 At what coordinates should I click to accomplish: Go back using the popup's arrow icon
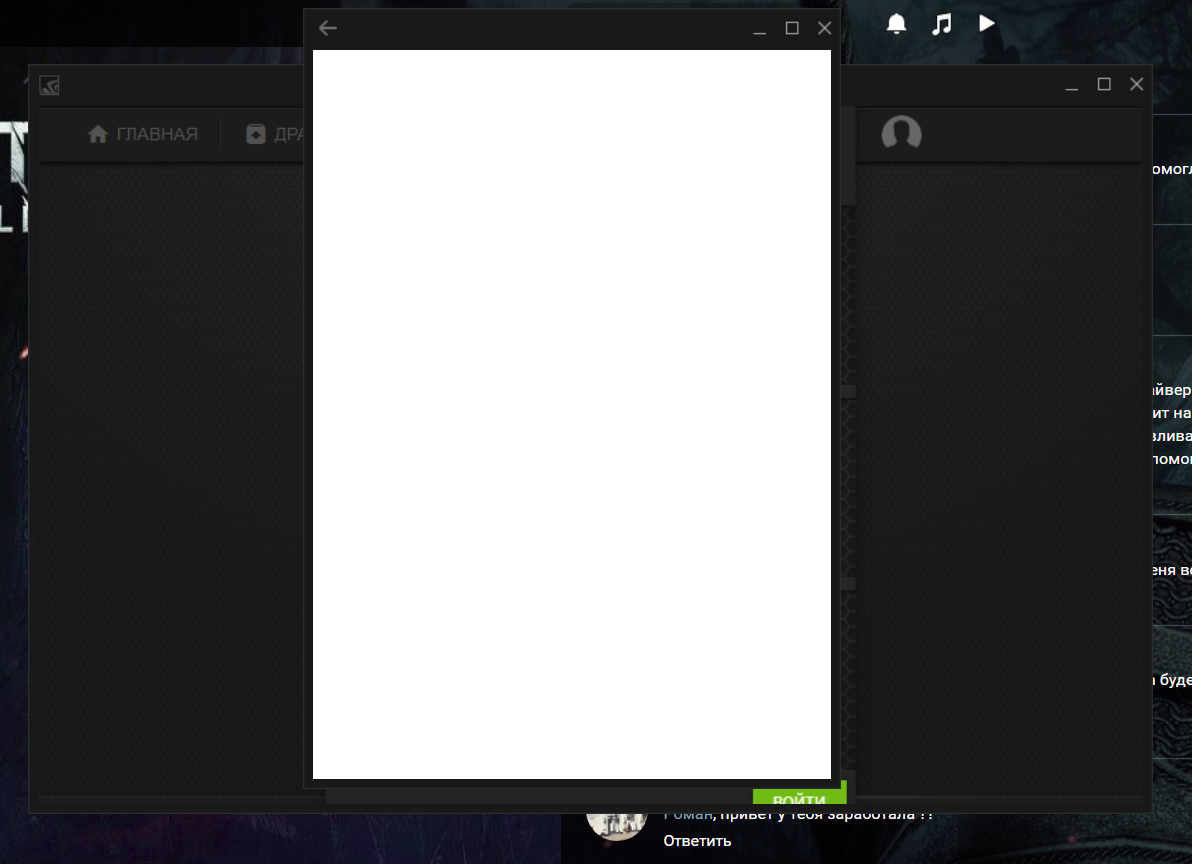[328, 28]
